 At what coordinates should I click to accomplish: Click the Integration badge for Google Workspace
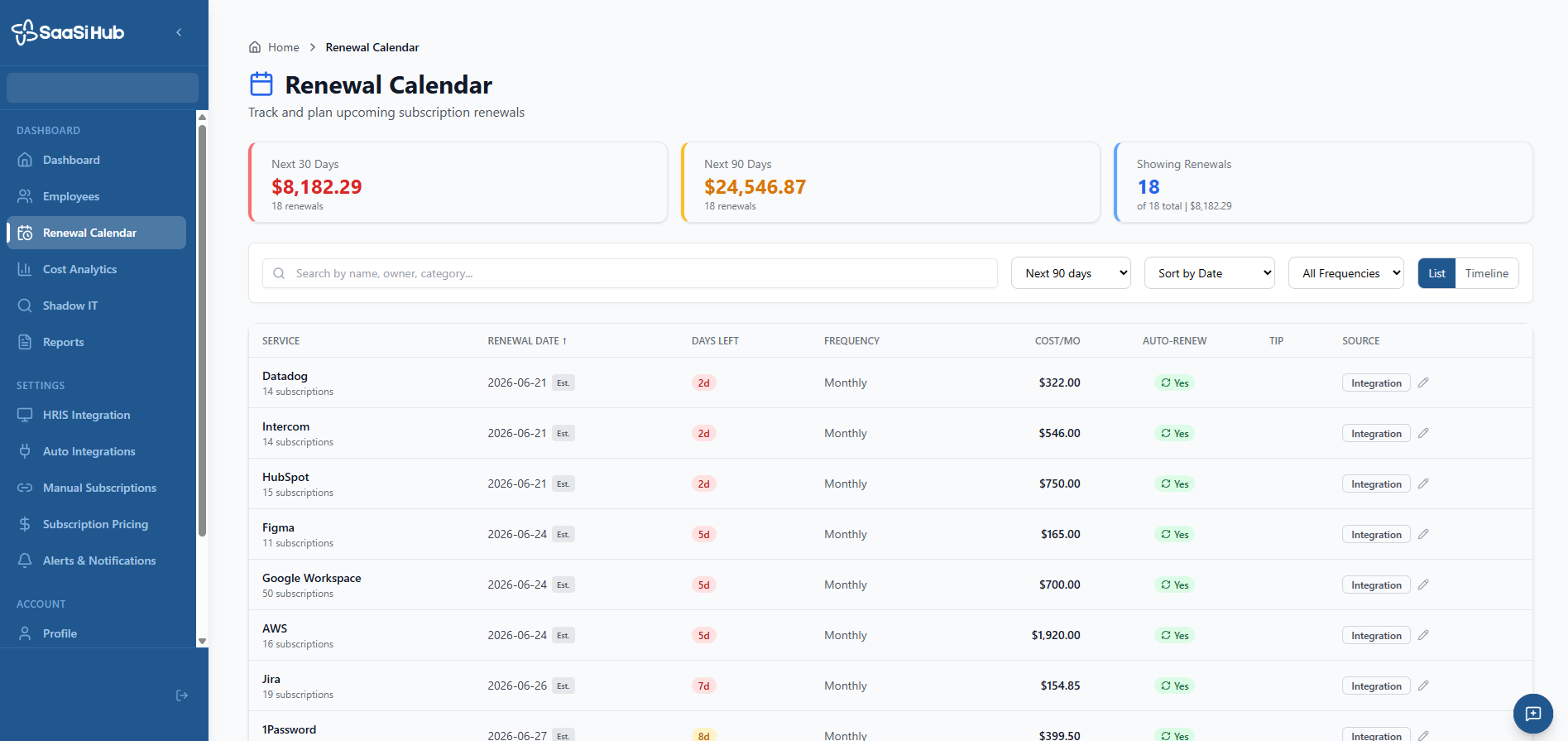click(1376, 585)
